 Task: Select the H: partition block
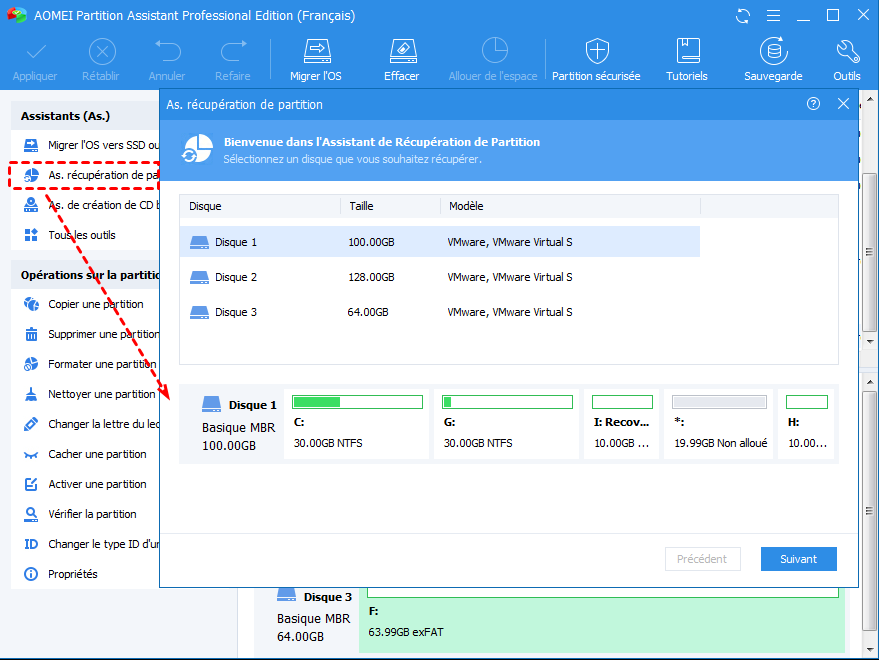pos(806,424)
